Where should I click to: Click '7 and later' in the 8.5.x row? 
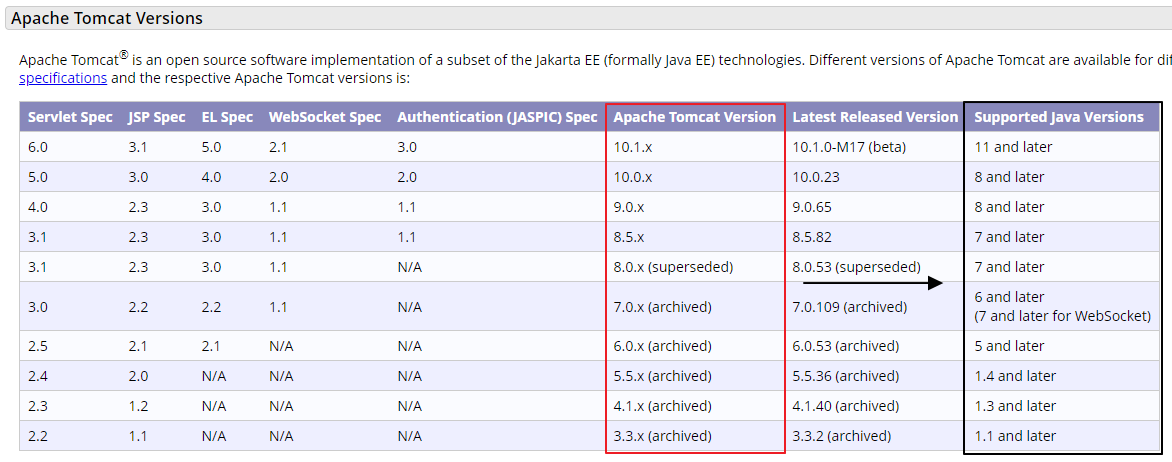[x=1009, y=237]
